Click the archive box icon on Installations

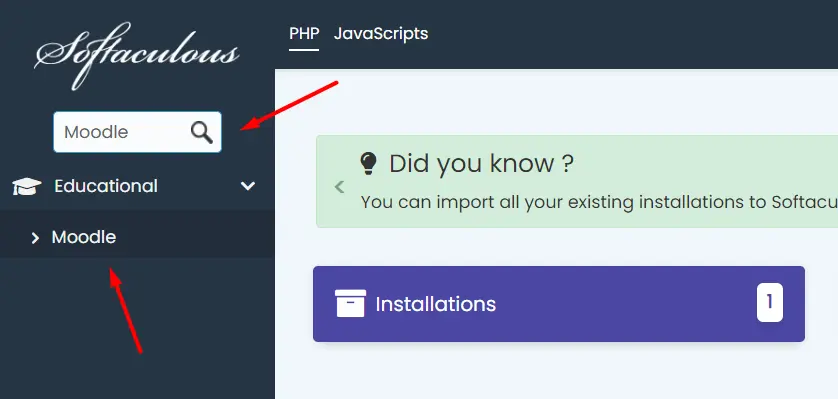pyautogui.click(x=351, y=303)
